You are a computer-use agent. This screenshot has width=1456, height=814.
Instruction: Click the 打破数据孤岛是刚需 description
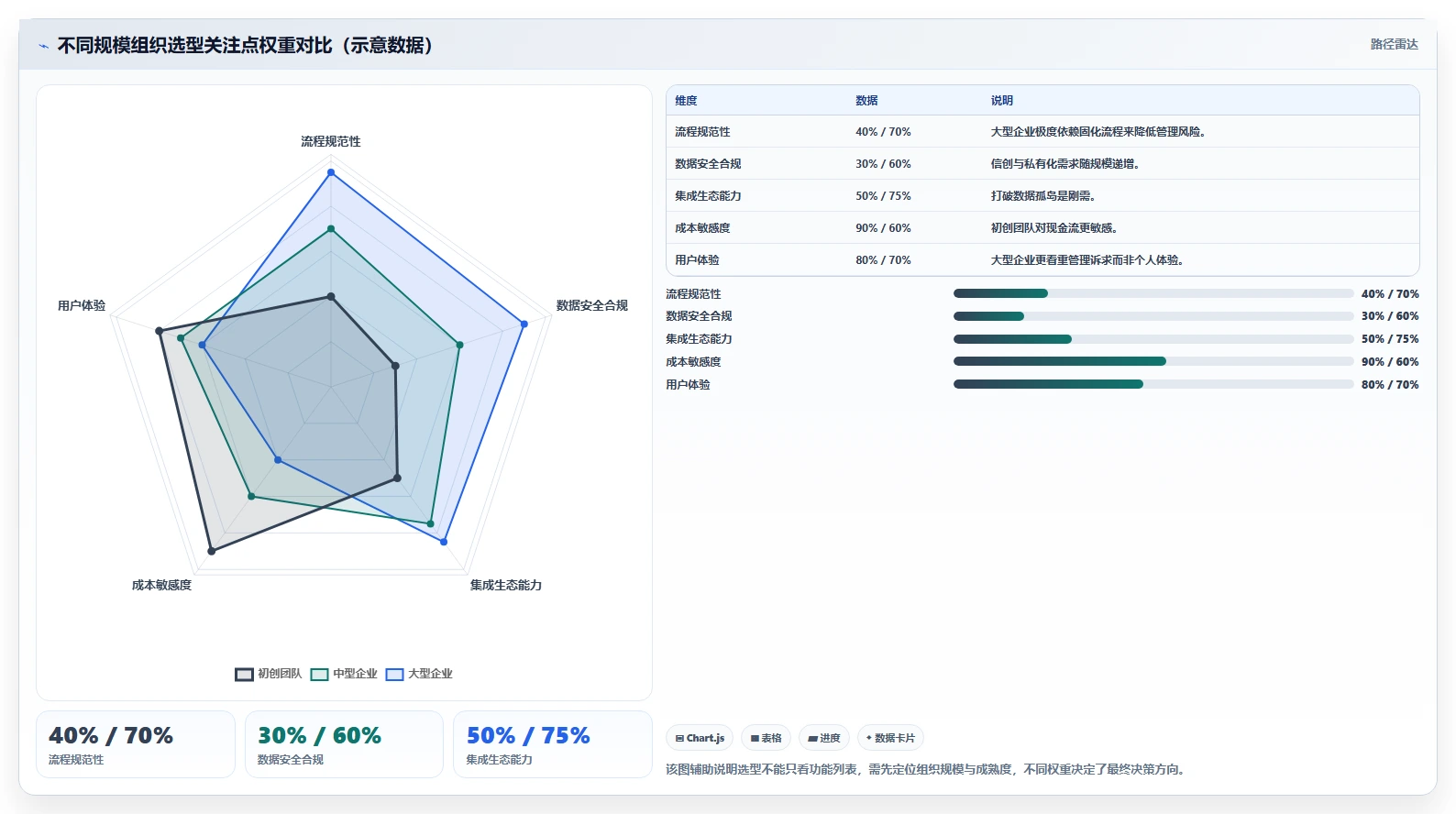(x=1042, y=196)
